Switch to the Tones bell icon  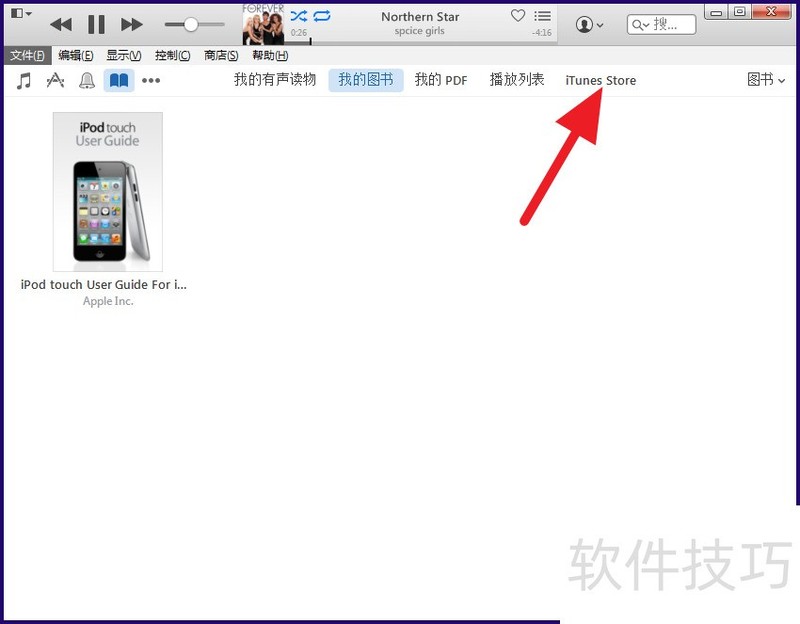87,80
